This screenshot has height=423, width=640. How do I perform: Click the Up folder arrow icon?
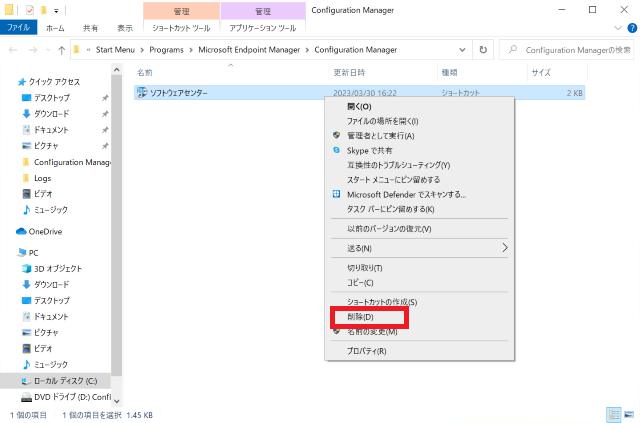[62, 49]
